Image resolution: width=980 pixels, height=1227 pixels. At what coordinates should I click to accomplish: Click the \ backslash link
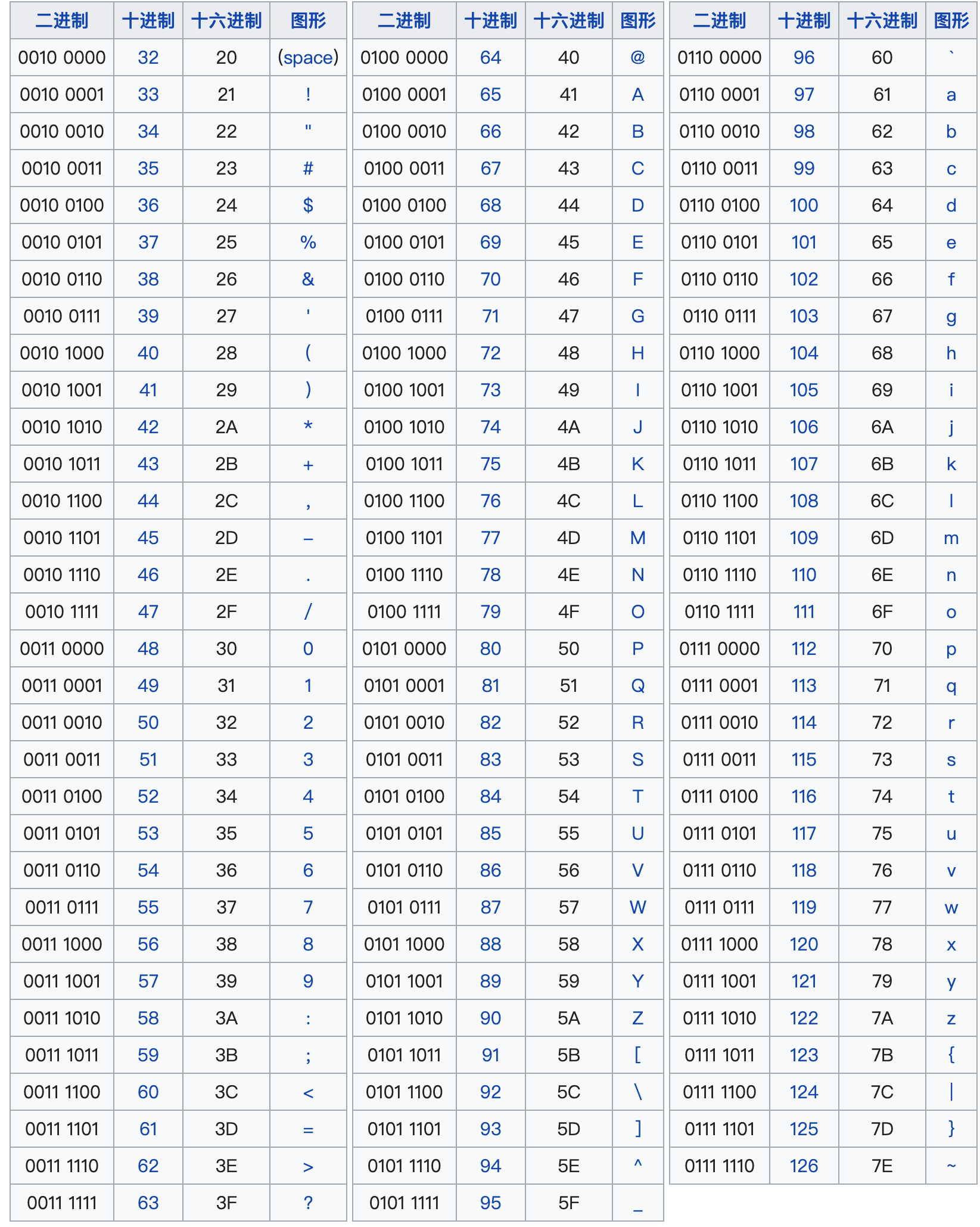click(637, 1092)
